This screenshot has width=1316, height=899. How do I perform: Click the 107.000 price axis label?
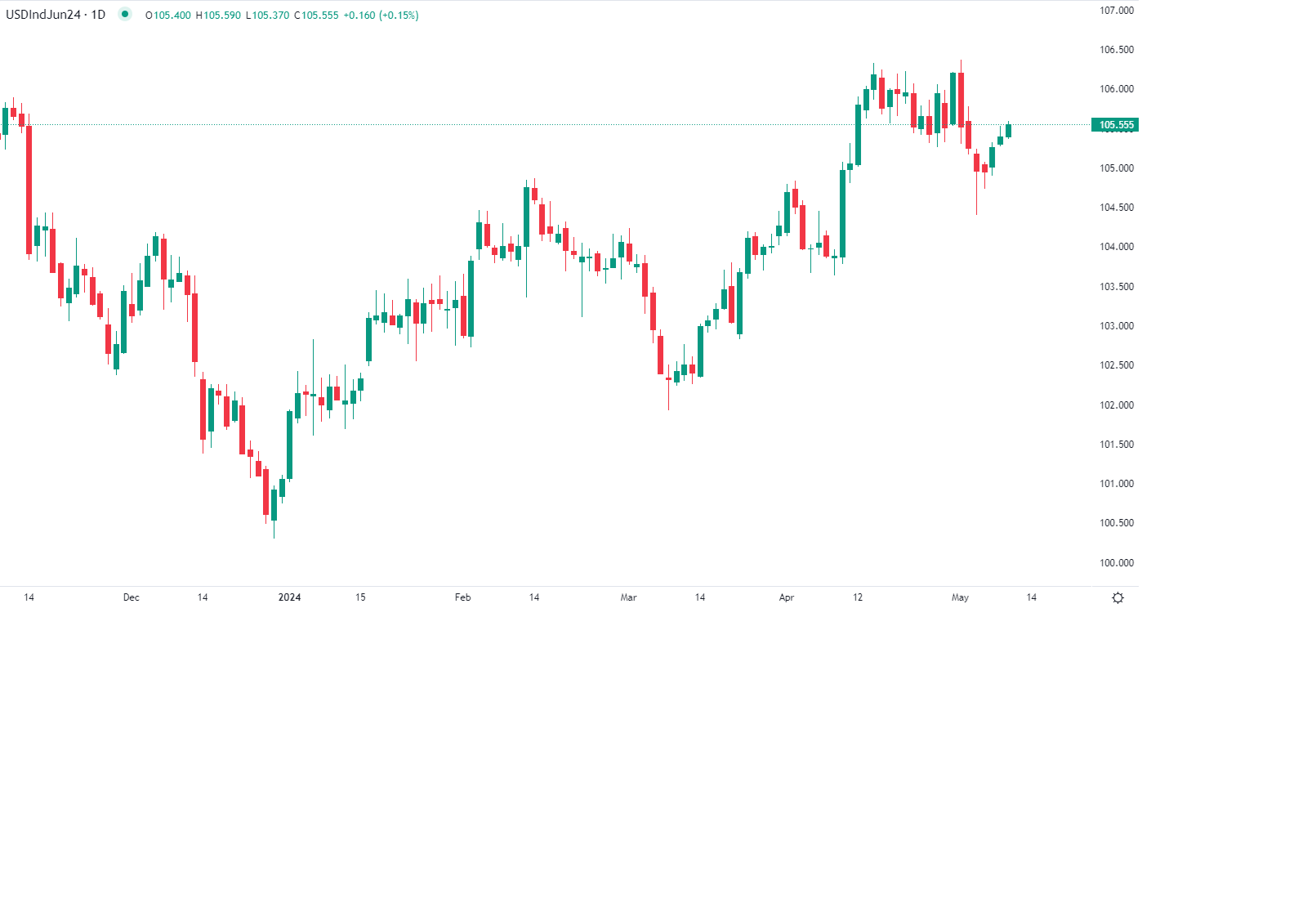pyautogui.click(x=1116, y=11)
